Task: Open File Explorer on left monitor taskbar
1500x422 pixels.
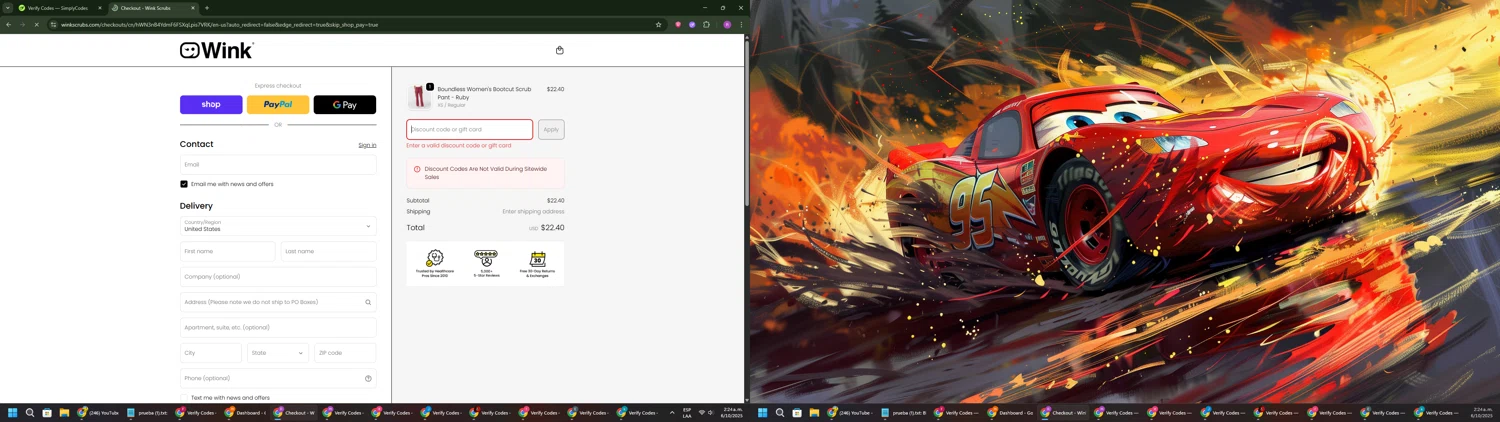Action: 64,412
